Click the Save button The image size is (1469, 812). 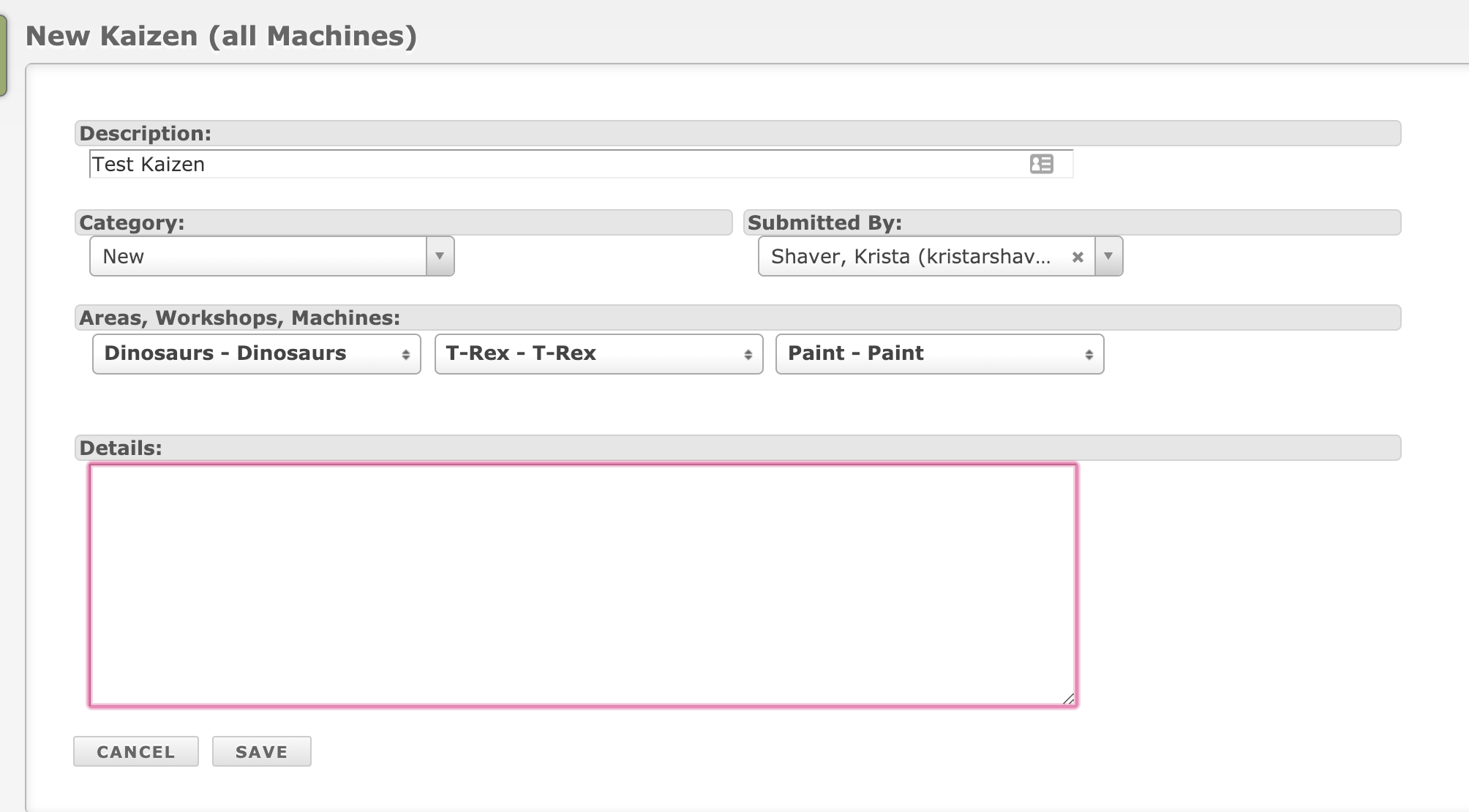(x=262, y=751)
